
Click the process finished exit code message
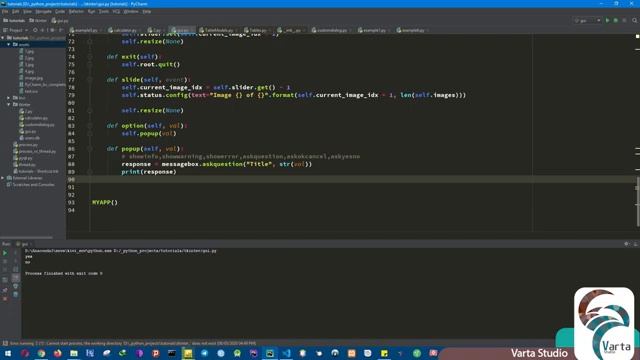[x=64, y=273]
